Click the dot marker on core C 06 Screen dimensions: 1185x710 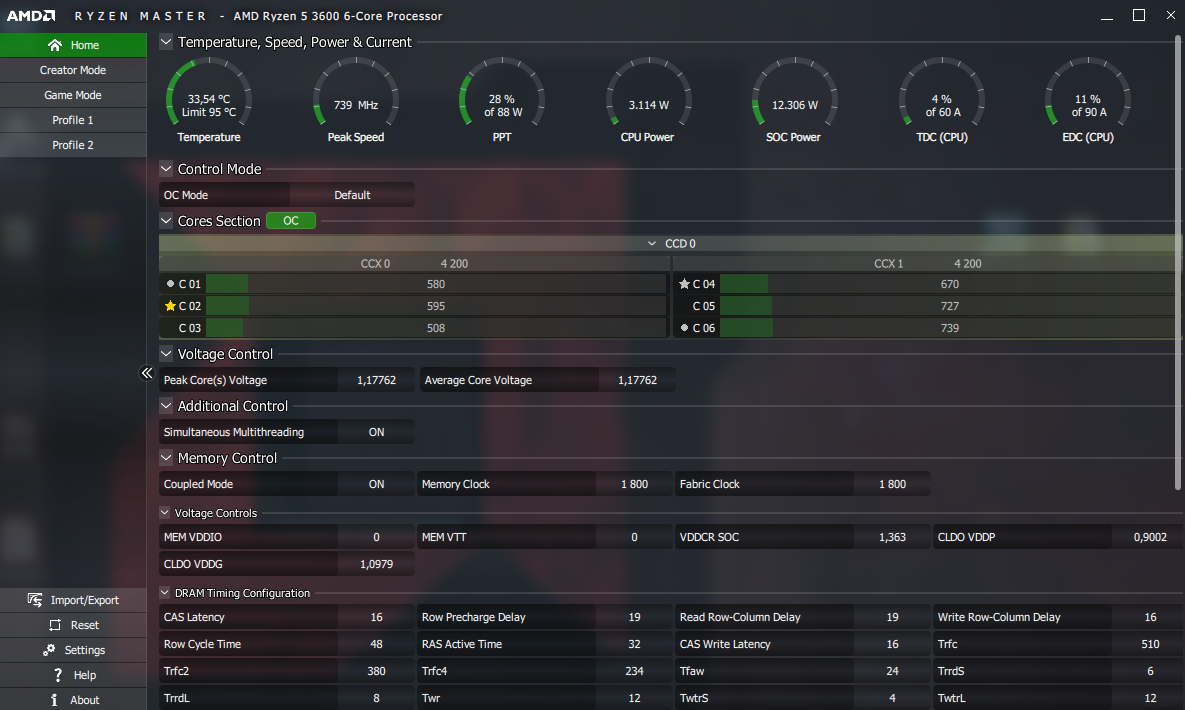[684, 328]
